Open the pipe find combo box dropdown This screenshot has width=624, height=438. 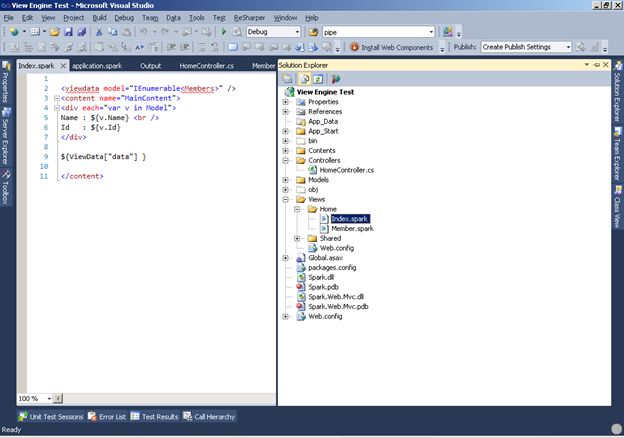click(x=431, y=32)
